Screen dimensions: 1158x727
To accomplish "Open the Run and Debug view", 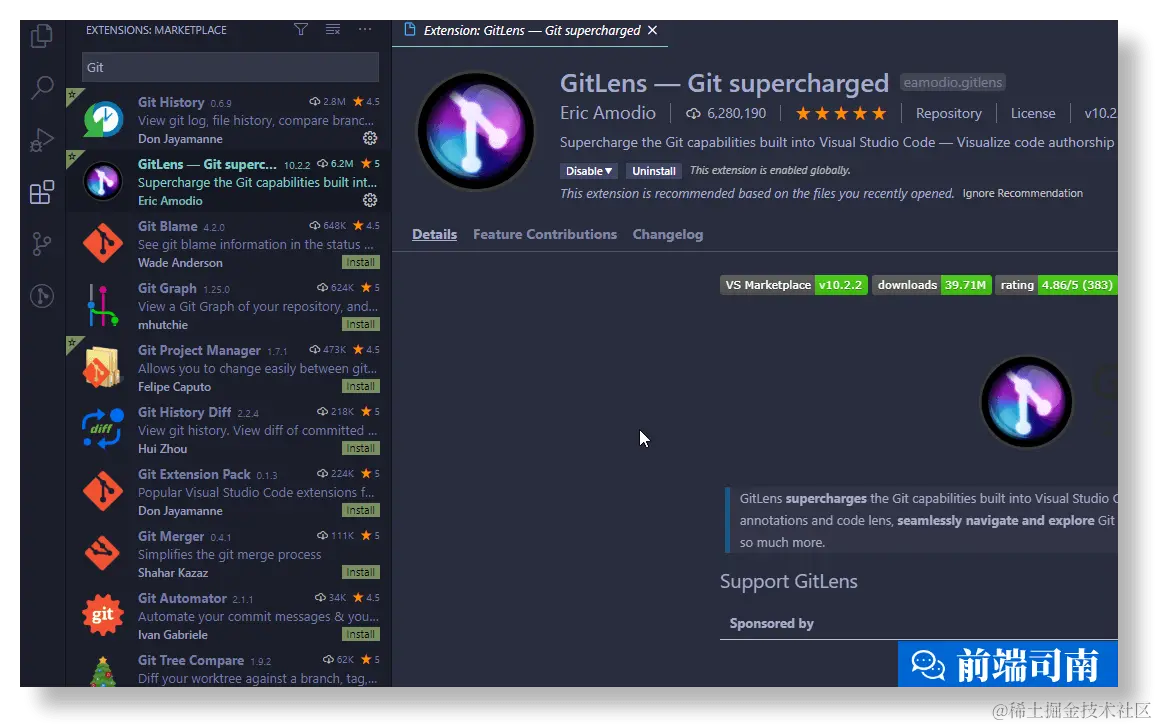I will click(x=42, y=140).
